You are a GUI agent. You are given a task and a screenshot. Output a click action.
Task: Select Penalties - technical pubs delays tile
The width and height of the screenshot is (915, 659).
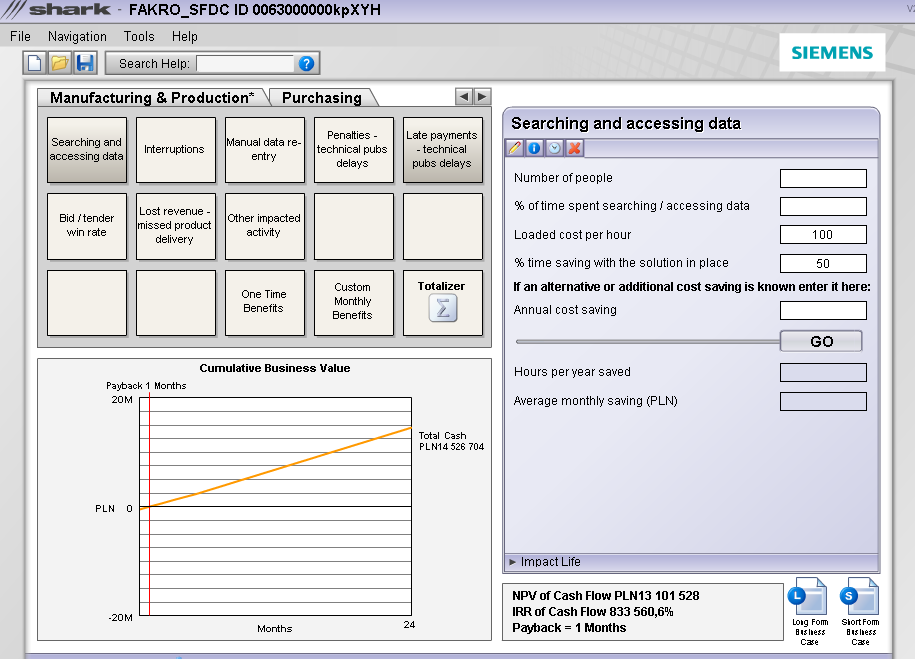(354, 150)
